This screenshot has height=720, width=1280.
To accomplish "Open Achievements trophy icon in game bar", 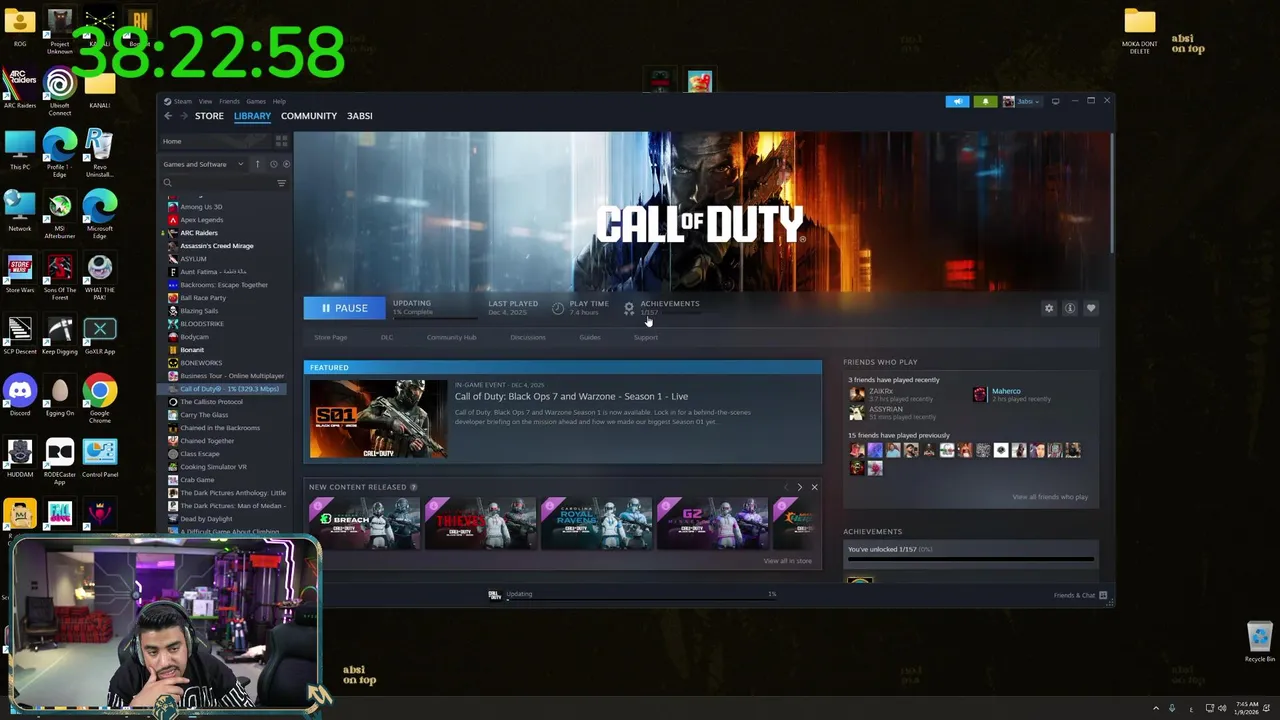I will tap(629, 308).
